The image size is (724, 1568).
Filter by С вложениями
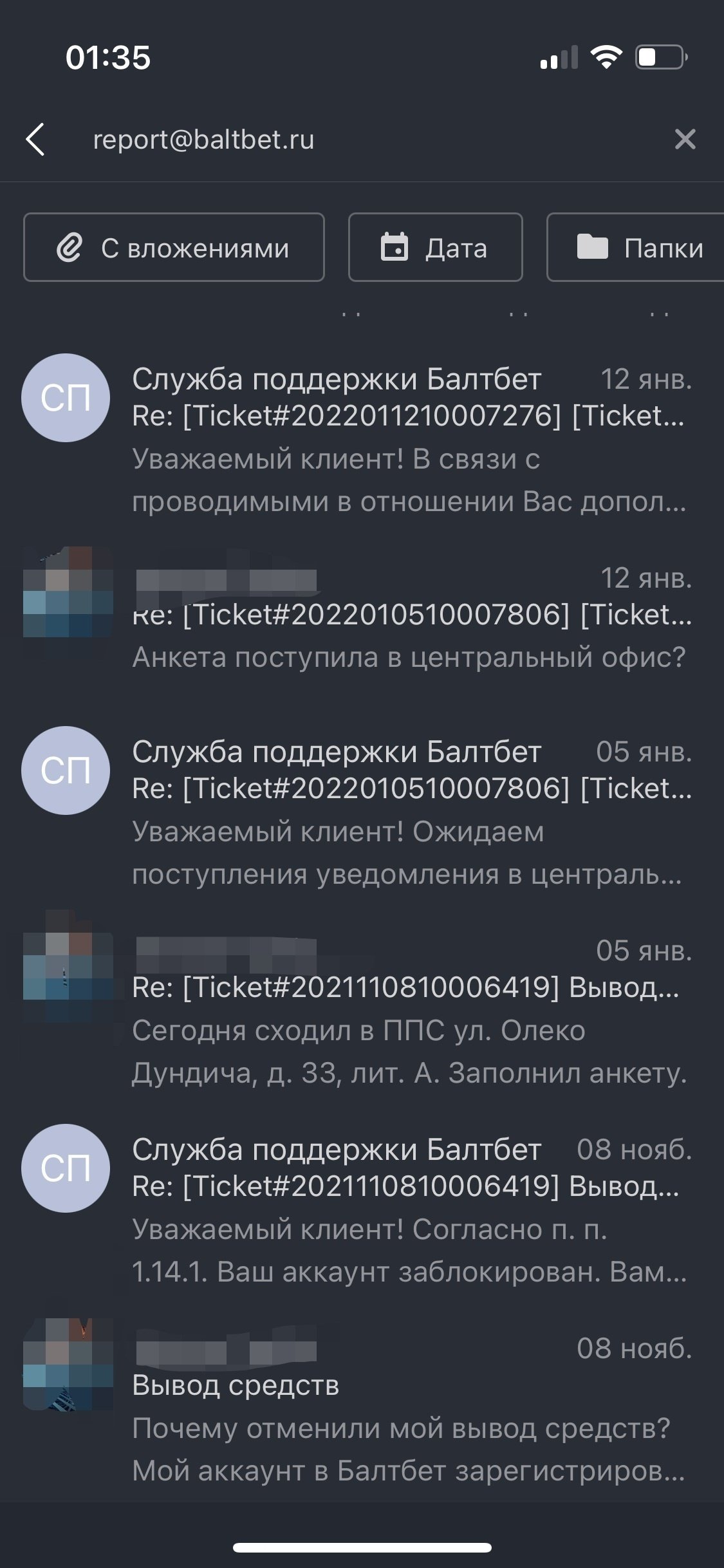[174, 248]
